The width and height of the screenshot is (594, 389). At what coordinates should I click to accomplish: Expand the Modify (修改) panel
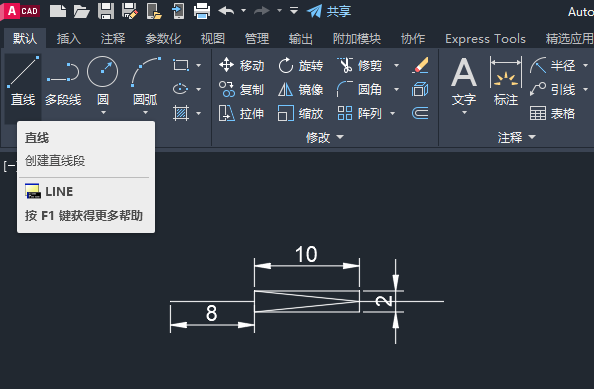(x=325, y=137)
